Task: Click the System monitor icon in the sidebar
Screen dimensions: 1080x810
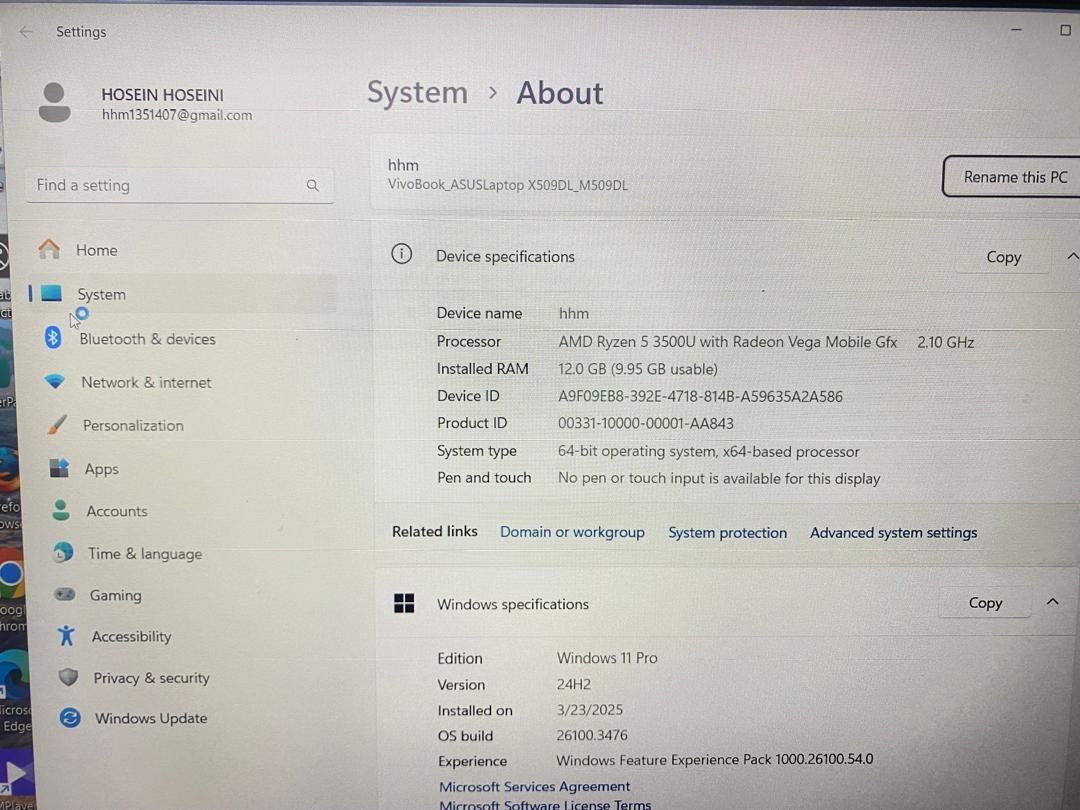Action: pyautogui.click(x=52, y=294)
